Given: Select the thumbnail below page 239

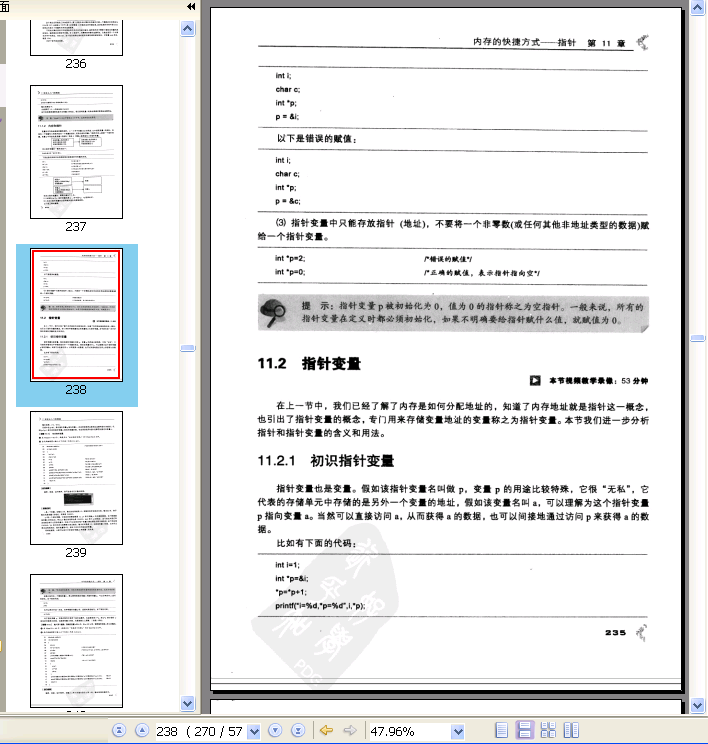Looking at the screenshot, I should (x=76, y=641).
